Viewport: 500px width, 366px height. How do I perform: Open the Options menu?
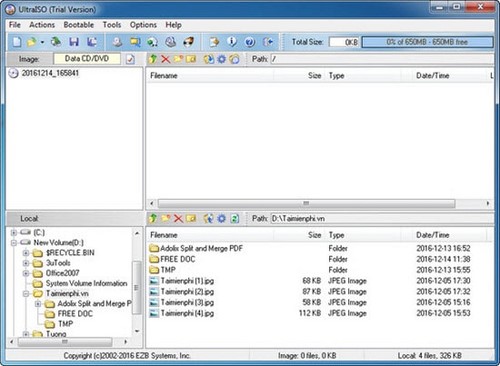tap(143, 25)
